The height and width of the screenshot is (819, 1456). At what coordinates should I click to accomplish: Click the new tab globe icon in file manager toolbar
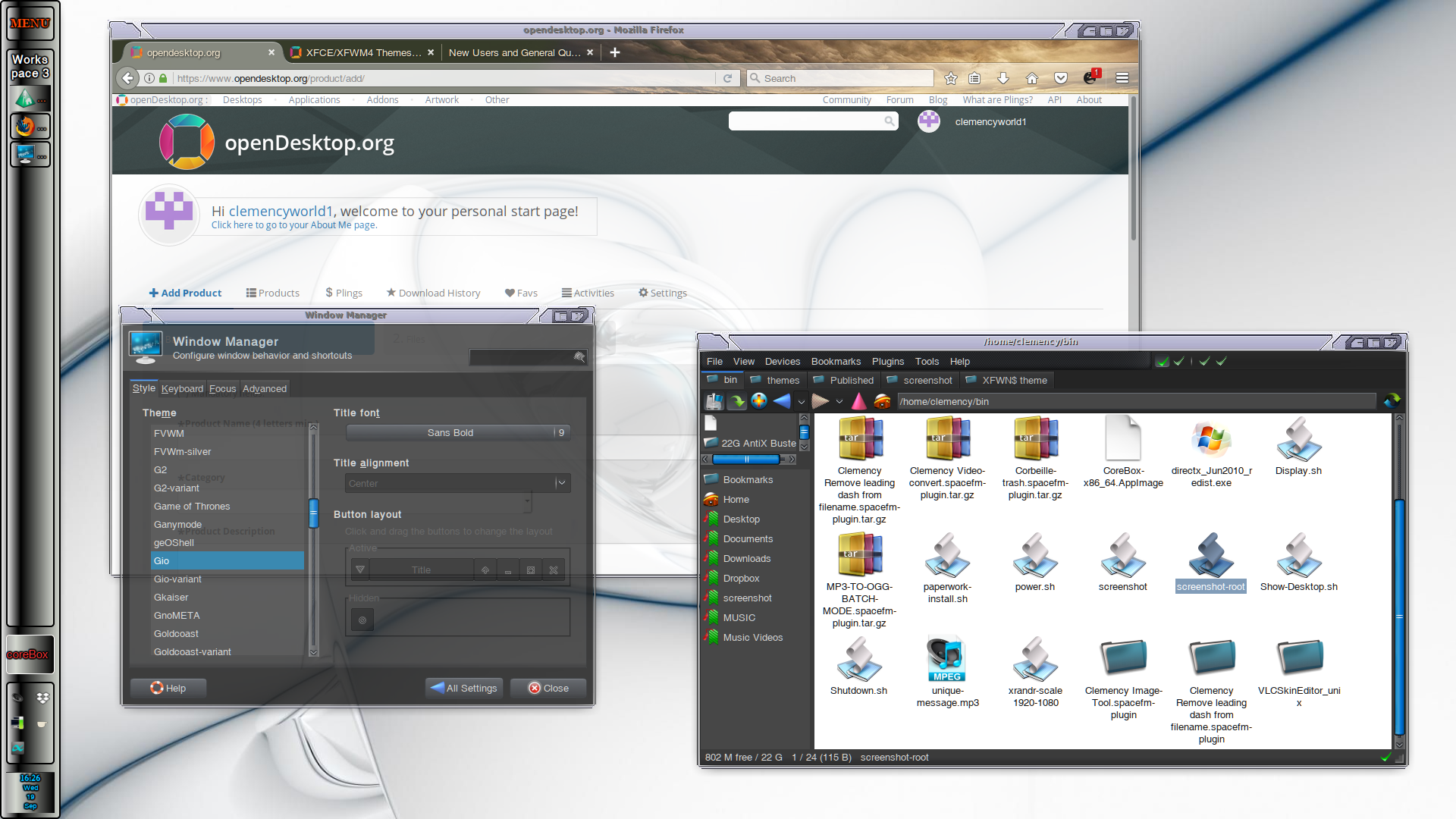coord(759,401)
